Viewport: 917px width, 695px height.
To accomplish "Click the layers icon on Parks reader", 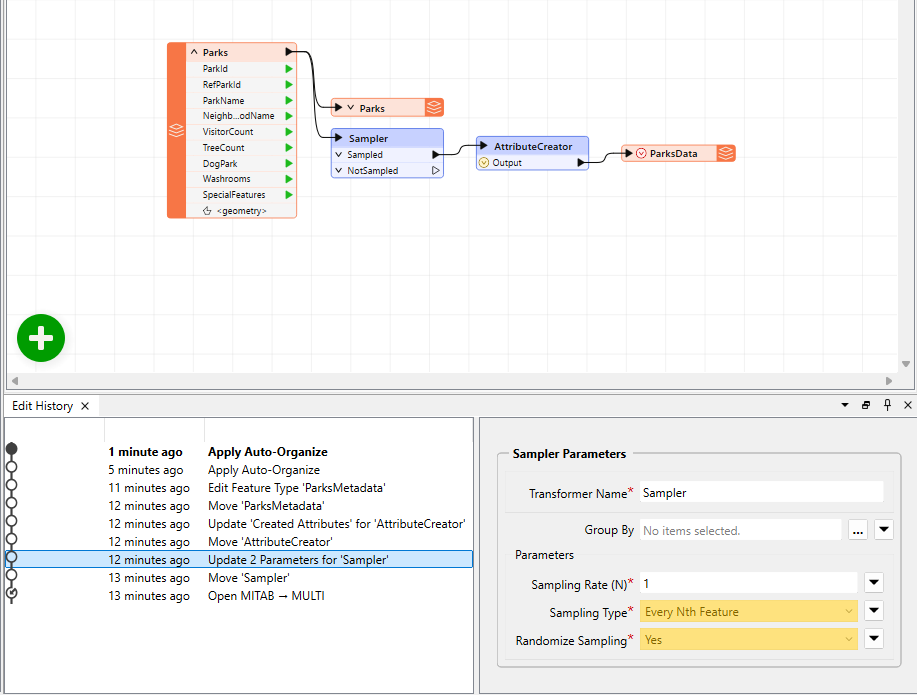I will 176,130.
